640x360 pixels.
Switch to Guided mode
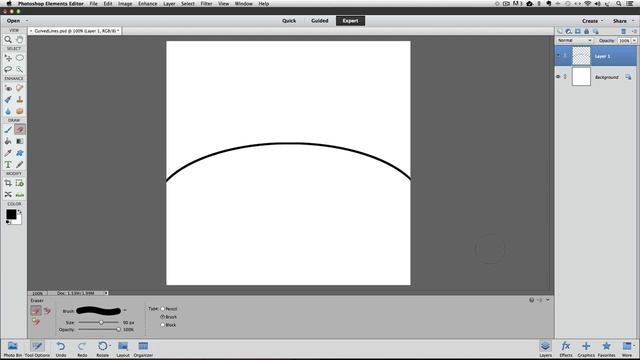pos(320,21)
